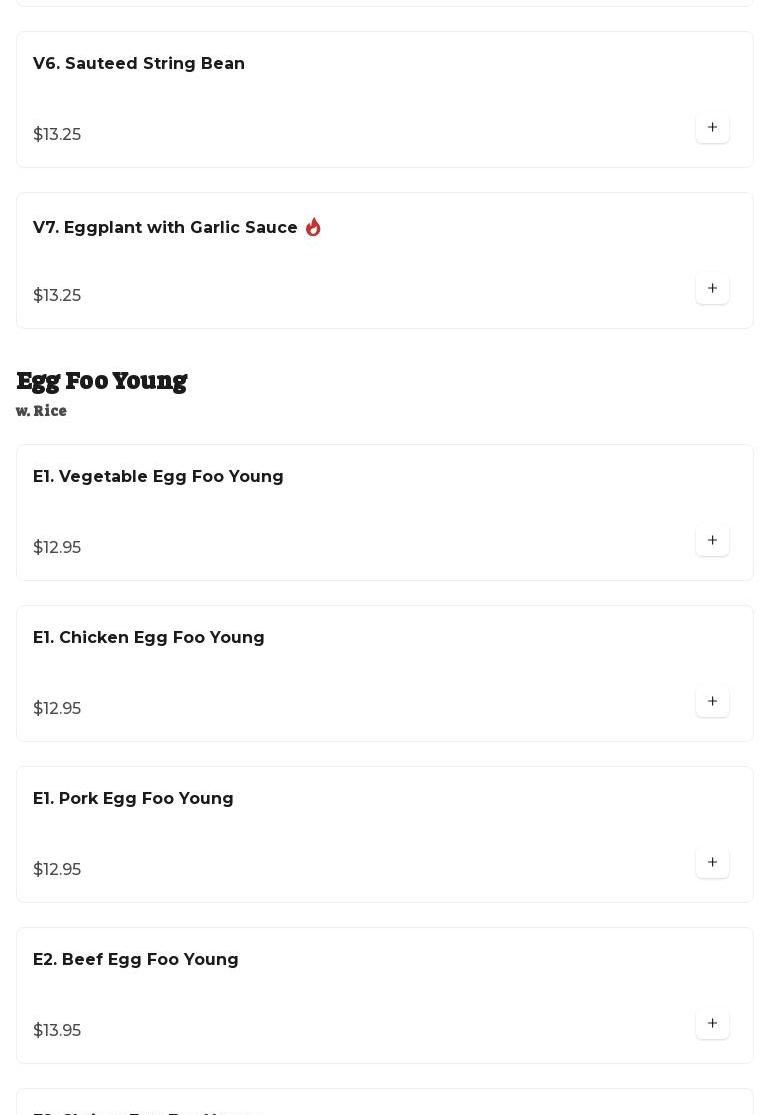Select the E2. Beef Egg Foo Young title
The width and height of the screenshot is (770, 1115).
136,960
